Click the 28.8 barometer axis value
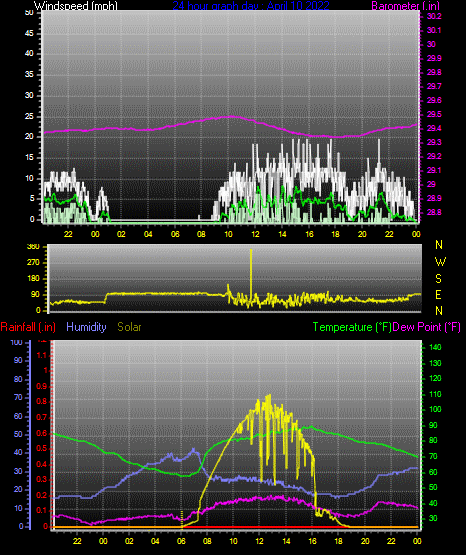Screen dimensions: 466x555 434,212
